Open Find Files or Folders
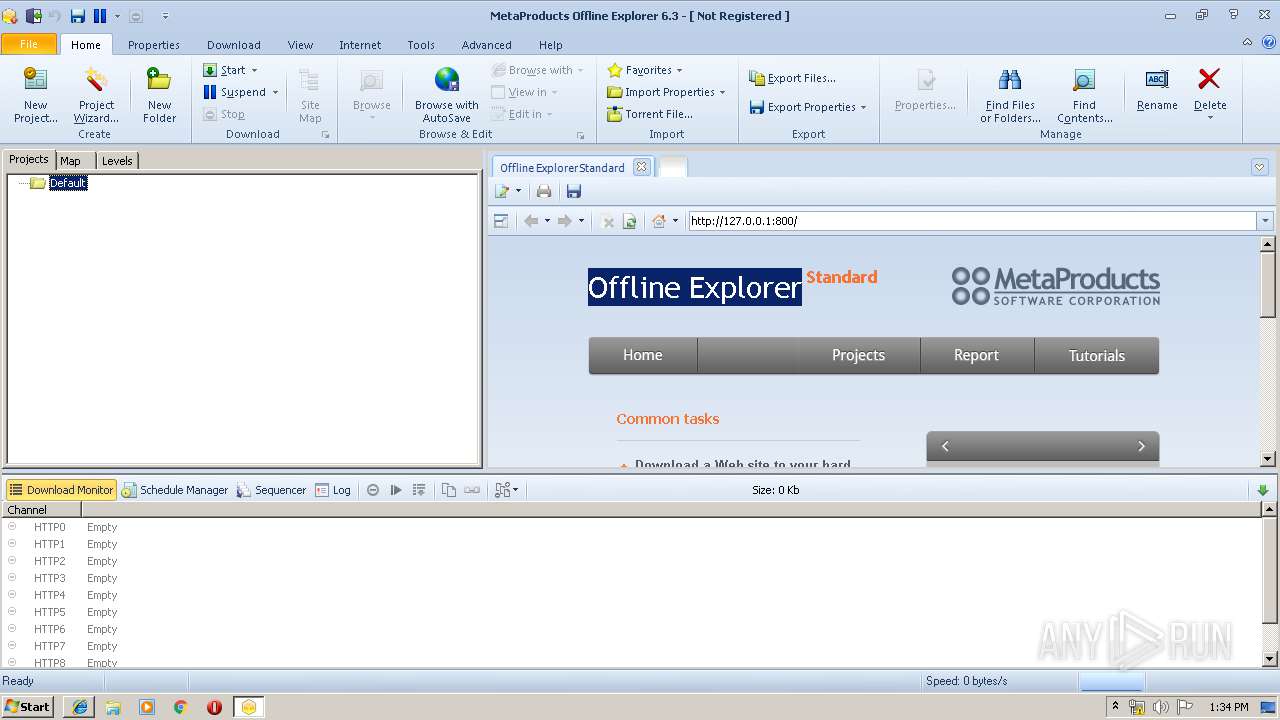The image size is (1280, 720). [x=1010, y=95]
